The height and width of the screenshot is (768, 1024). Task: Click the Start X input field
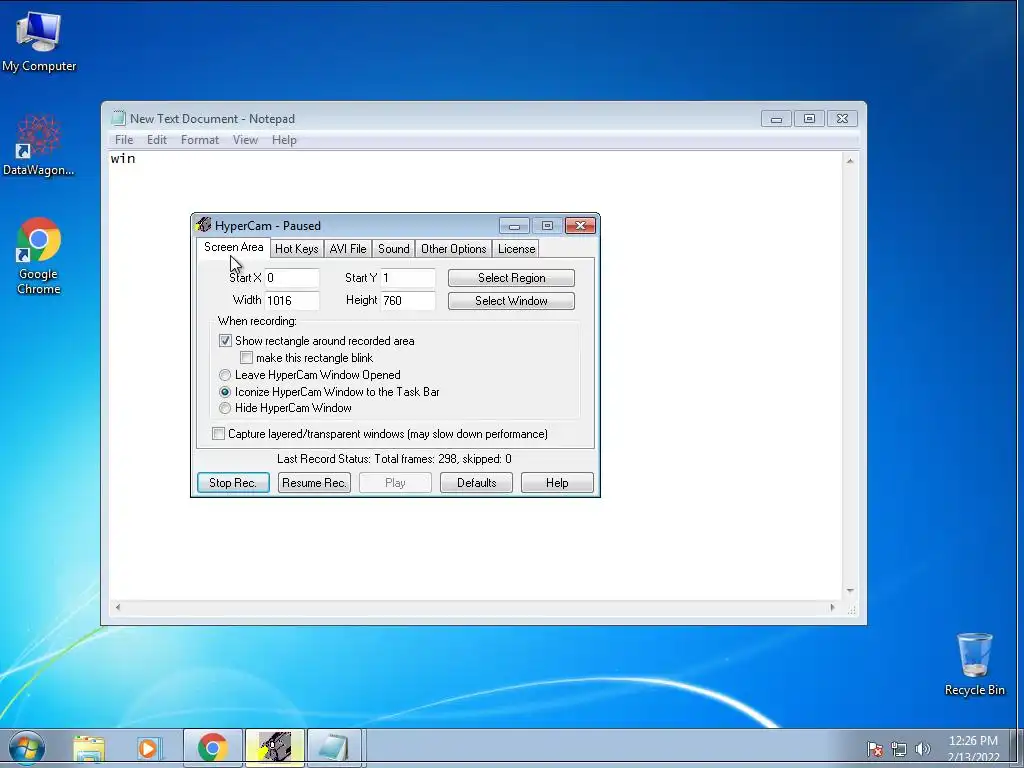click(x=292, y=278)
